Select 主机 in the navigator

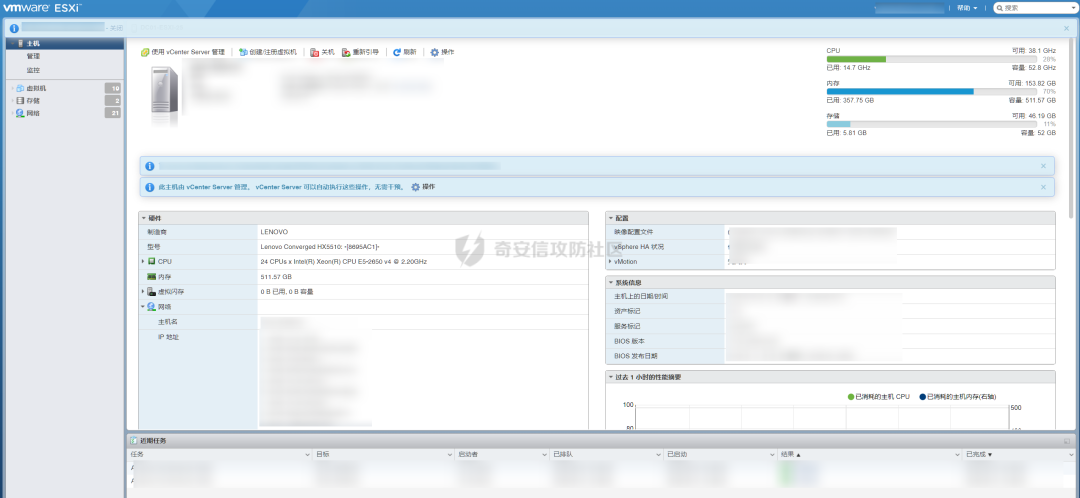pyautogui.click(x=33, y=43)
